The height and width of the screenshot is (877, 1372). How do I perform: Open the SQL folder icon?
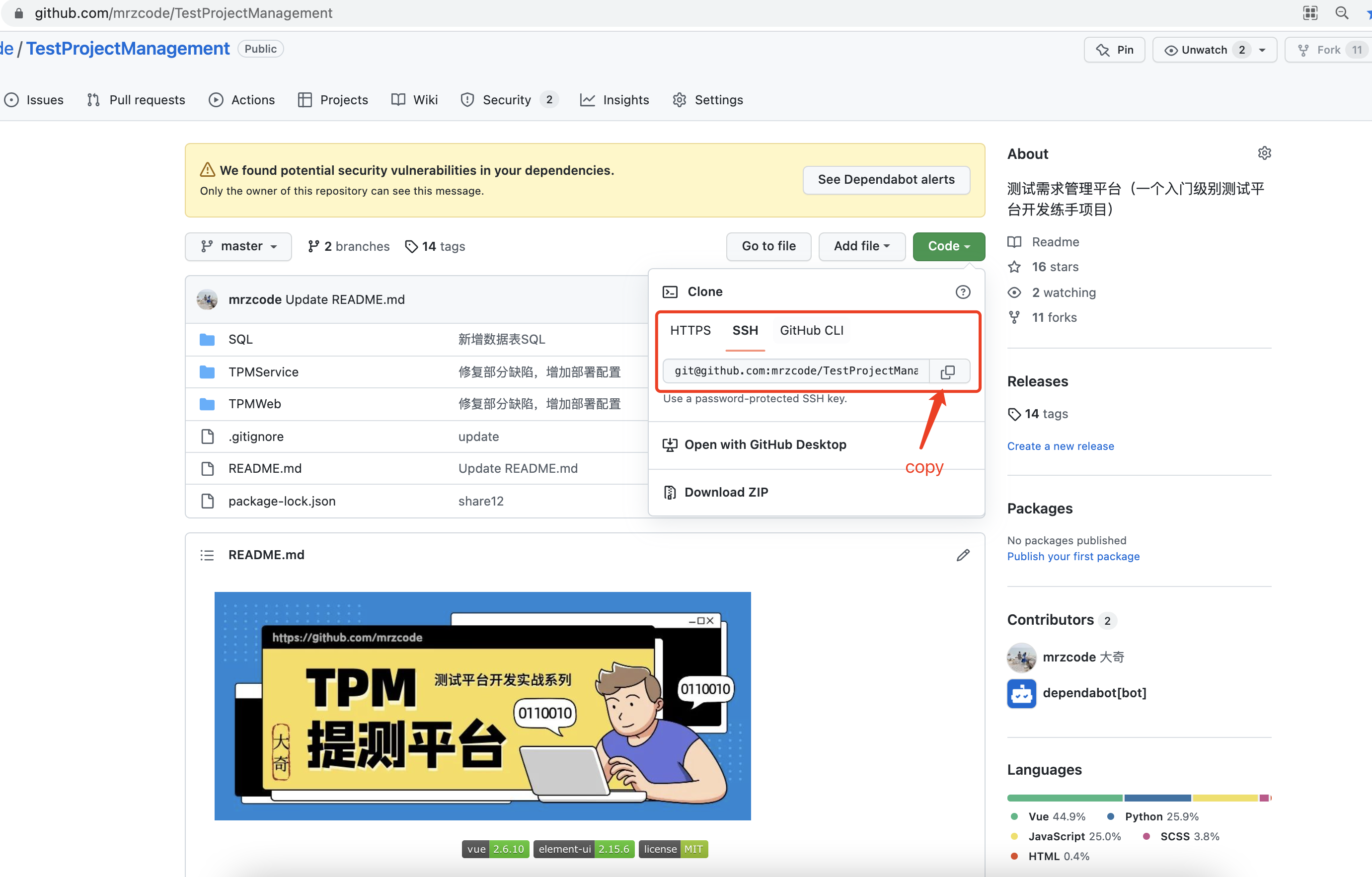207,339
